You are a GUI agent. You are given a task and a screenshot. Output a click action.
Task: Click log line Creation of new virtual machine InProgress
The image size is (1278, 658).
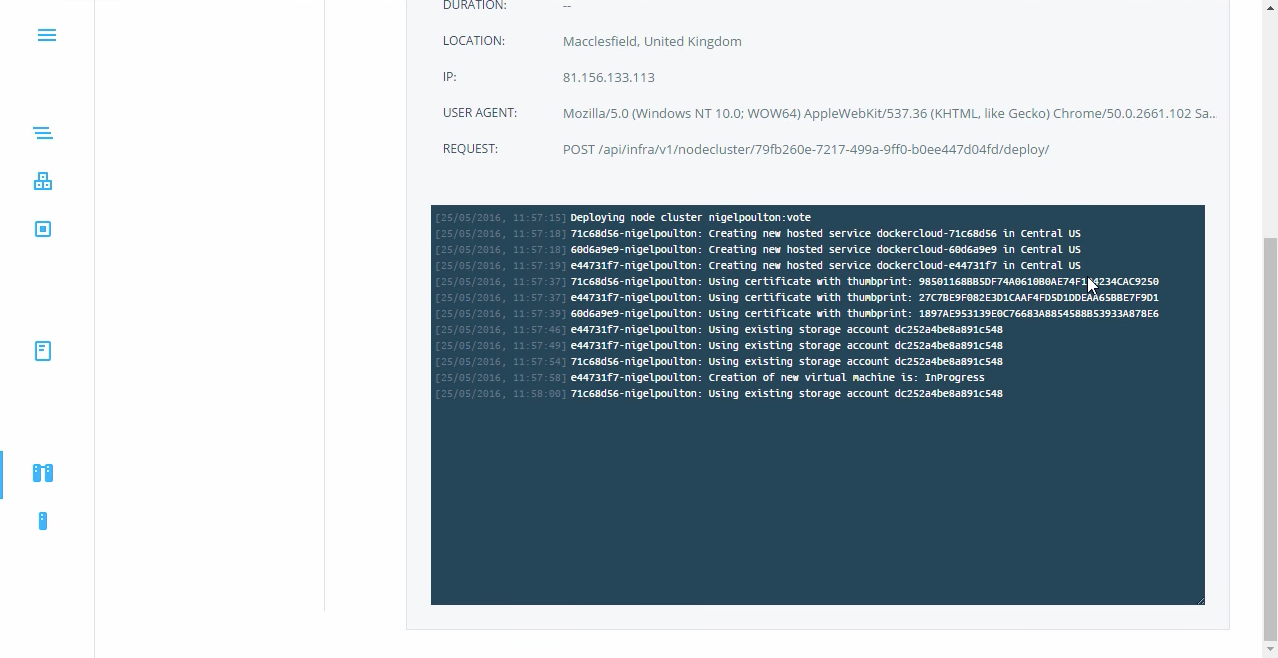point(710,377)
